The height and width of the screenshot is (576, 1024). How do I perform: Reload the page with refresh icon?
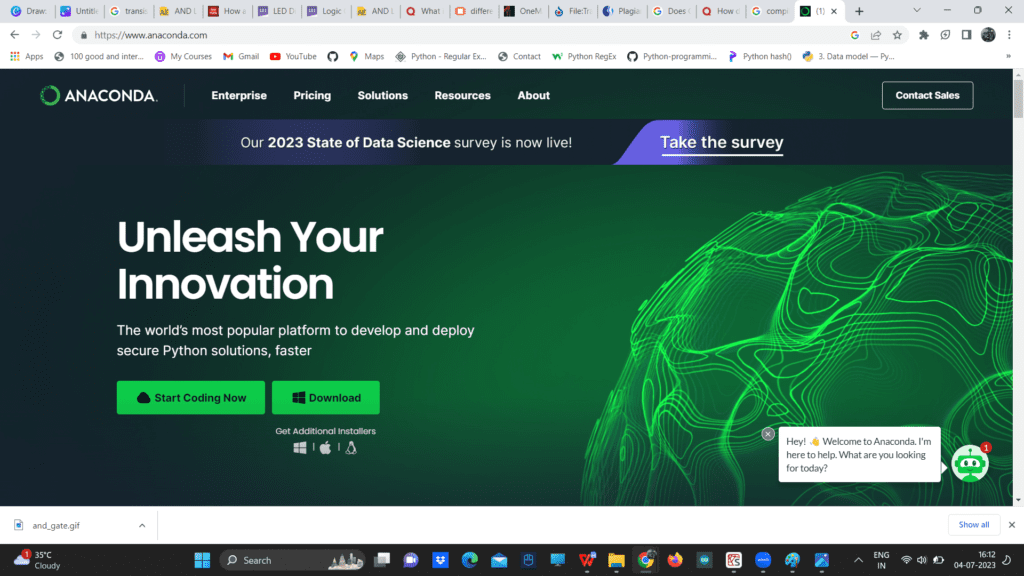pos(57,35)
